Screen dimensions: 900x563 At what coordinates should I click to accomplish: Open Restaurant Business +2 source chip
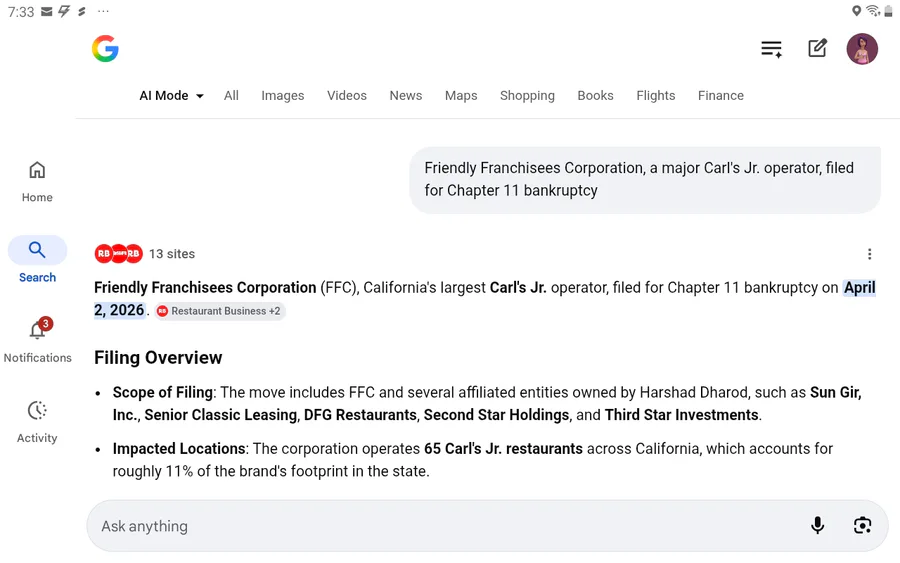coord(220,311)
